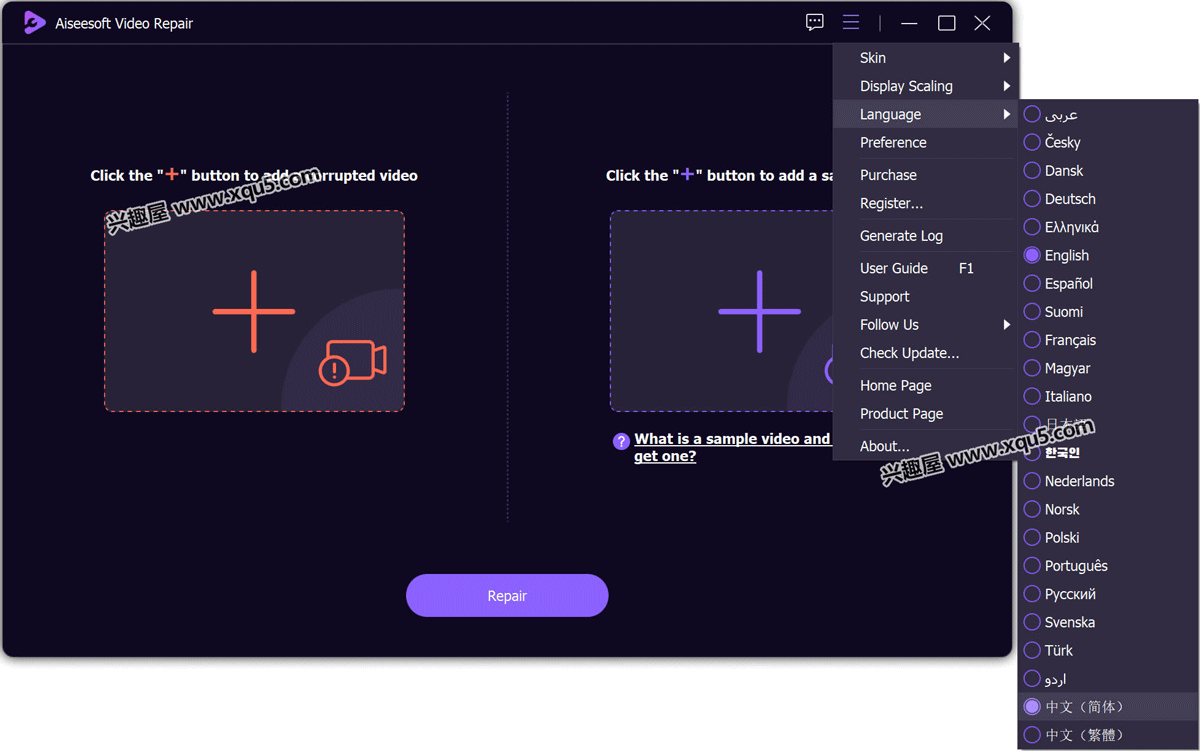Open Preference from the menu

[x=925, y=142]
